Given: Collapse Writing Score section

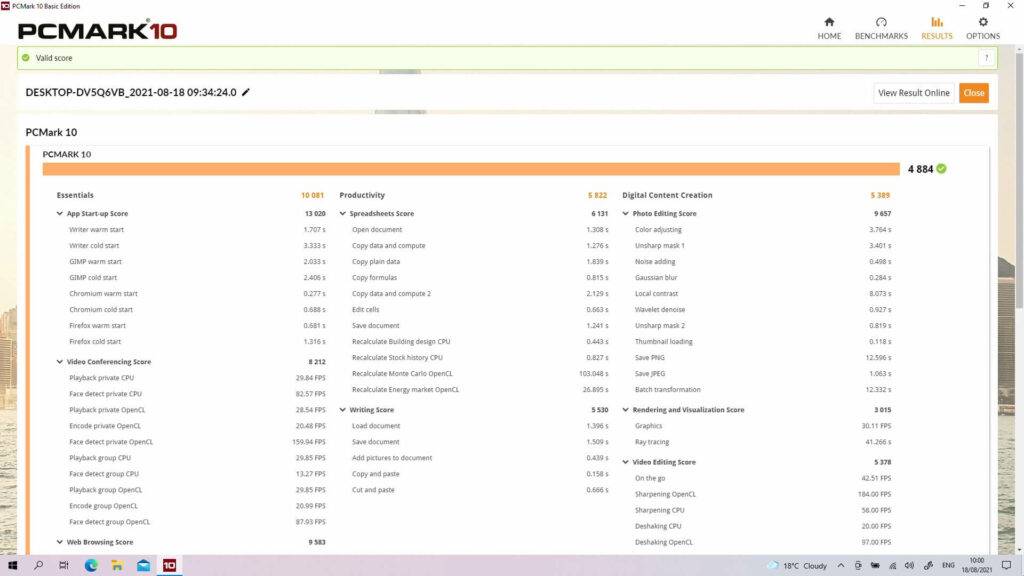Looking at the screenshot, I should [343, 410].
